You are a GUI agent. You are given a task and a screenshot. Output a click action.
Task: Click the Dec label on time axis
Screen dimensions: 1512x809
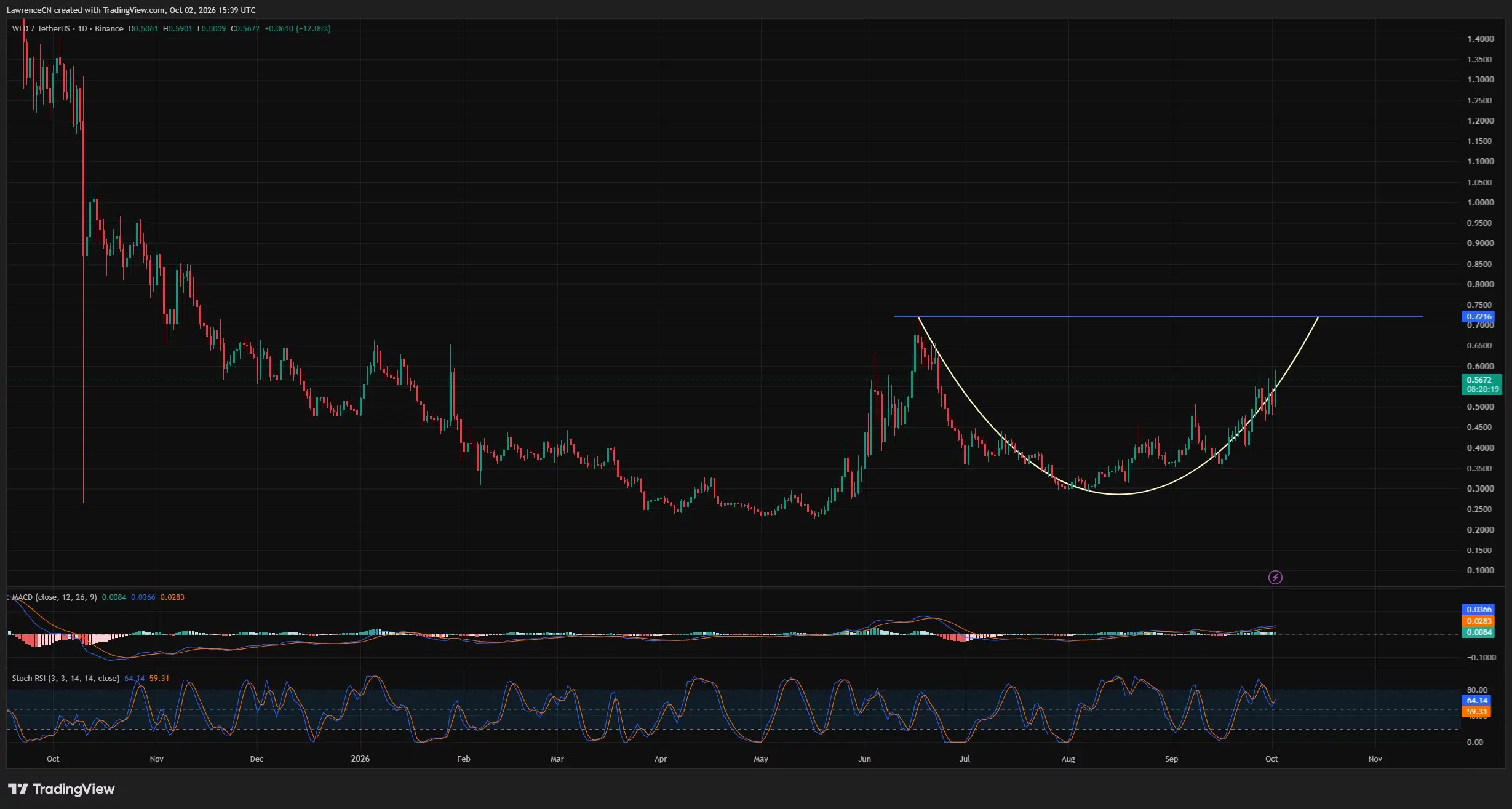(257, 759)
